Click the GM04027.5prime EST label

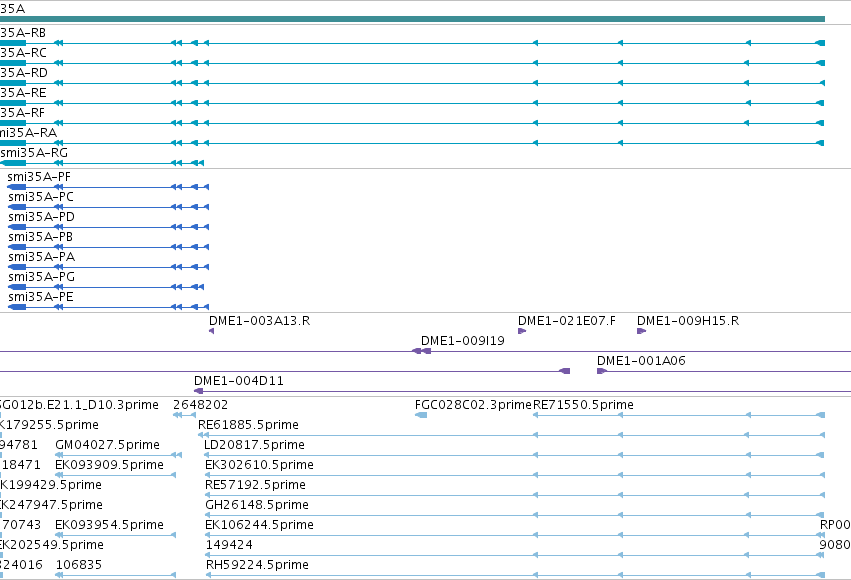[107, 445]
